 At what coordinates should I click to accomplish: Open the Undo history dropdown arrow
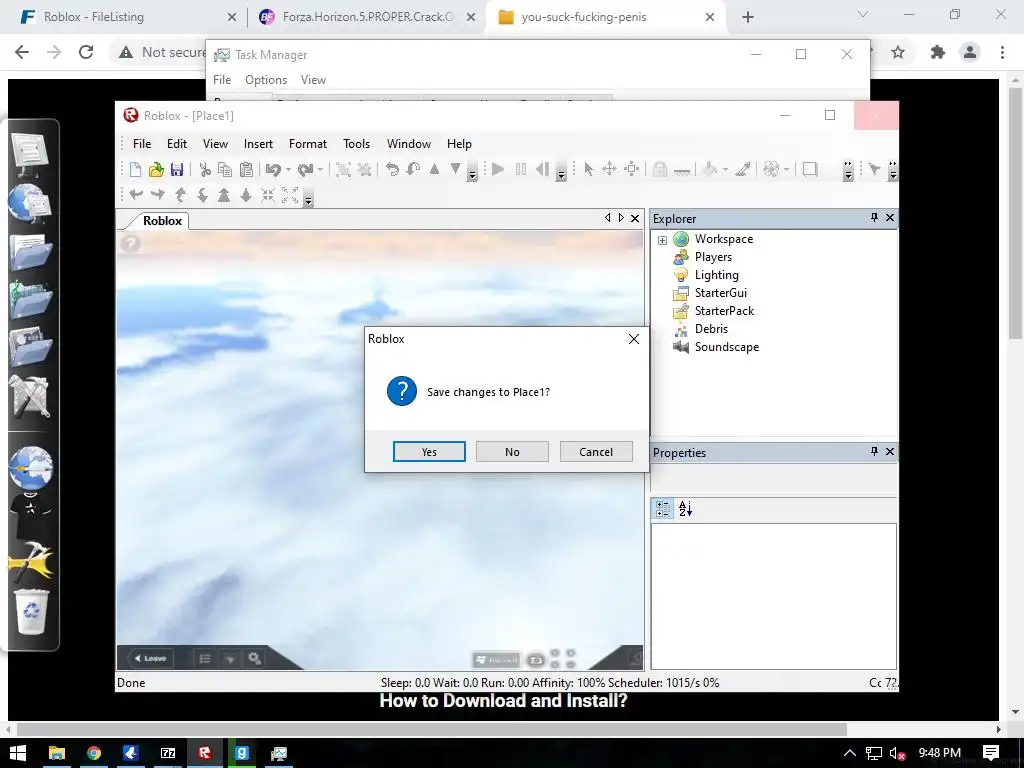pos(288,170)
